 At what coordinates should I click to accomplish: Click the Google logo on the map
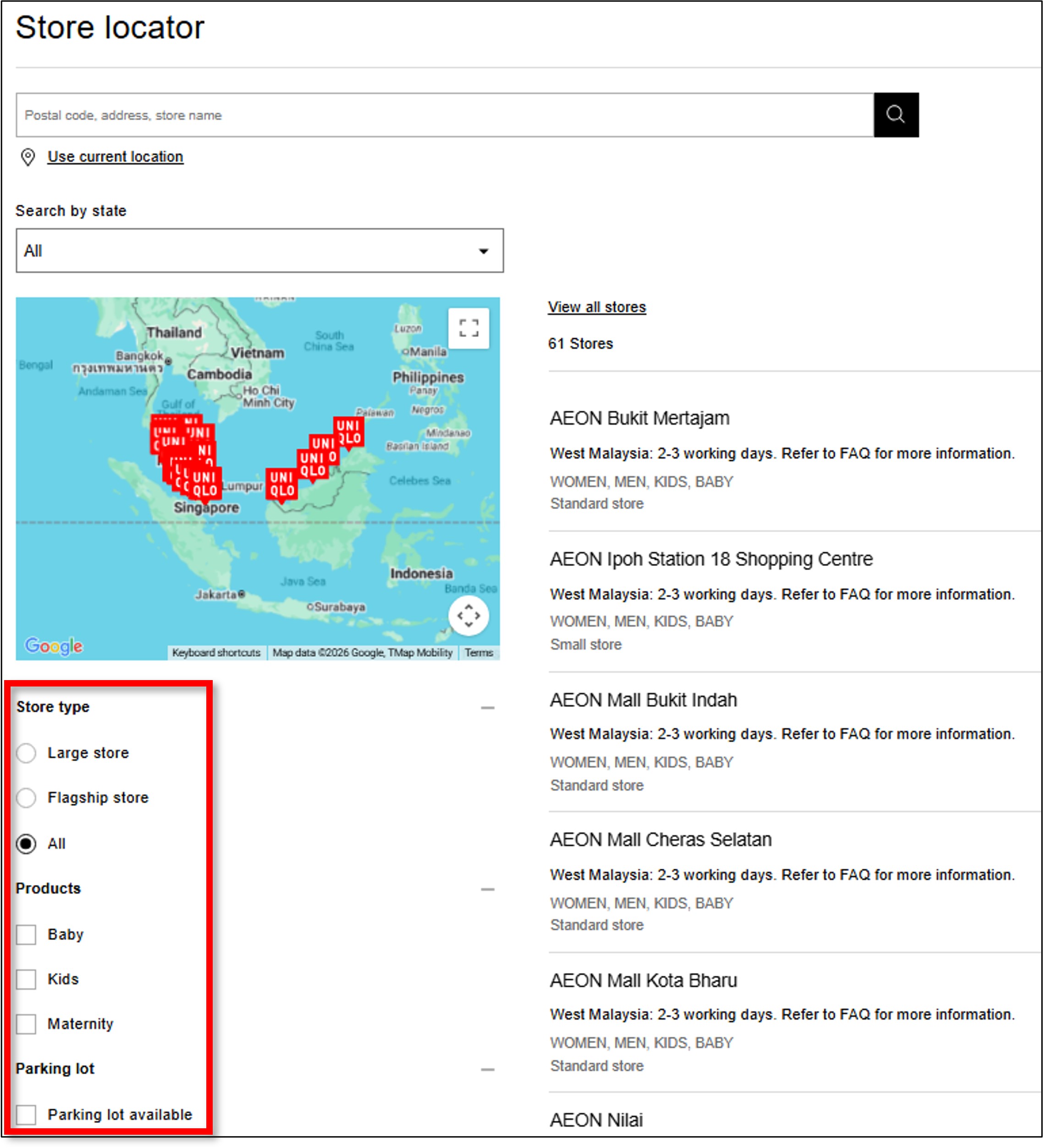point(54,646)
